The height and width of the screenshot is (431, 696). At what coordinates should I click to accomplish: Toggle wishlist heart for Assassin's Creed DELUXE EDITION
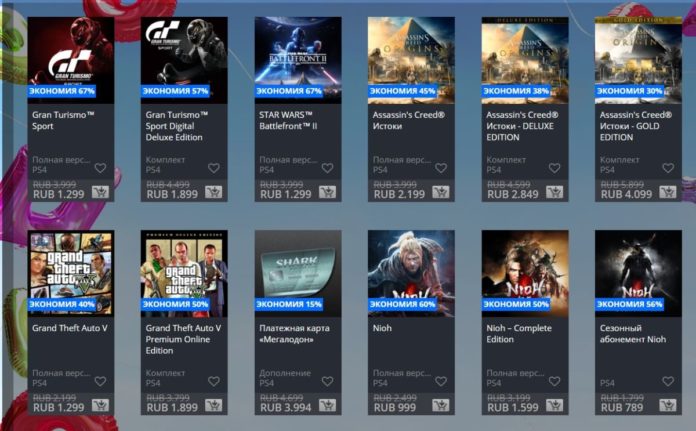(554, 168)
